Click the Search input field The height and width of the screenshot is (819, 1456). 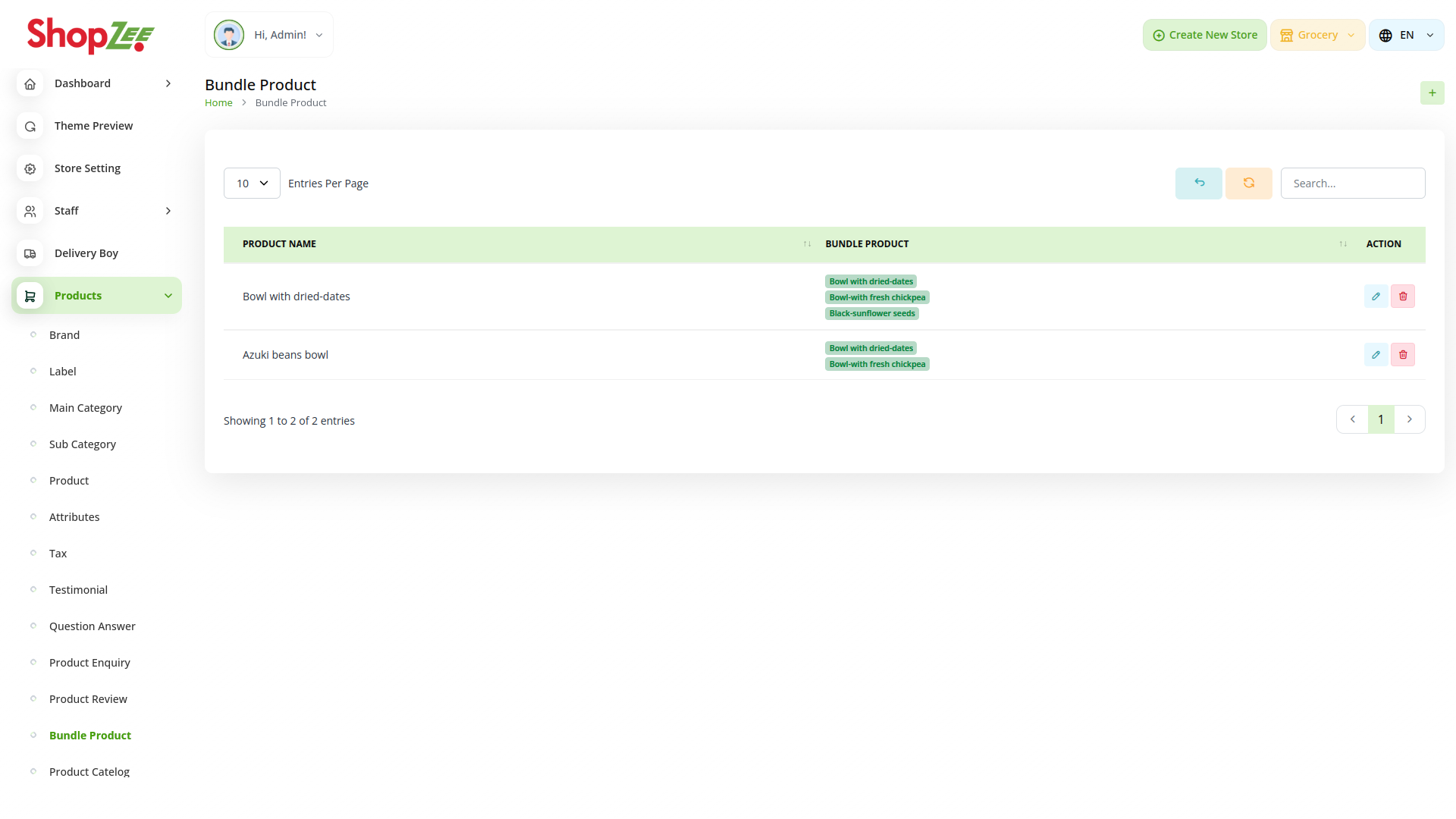coord(1352,184)
